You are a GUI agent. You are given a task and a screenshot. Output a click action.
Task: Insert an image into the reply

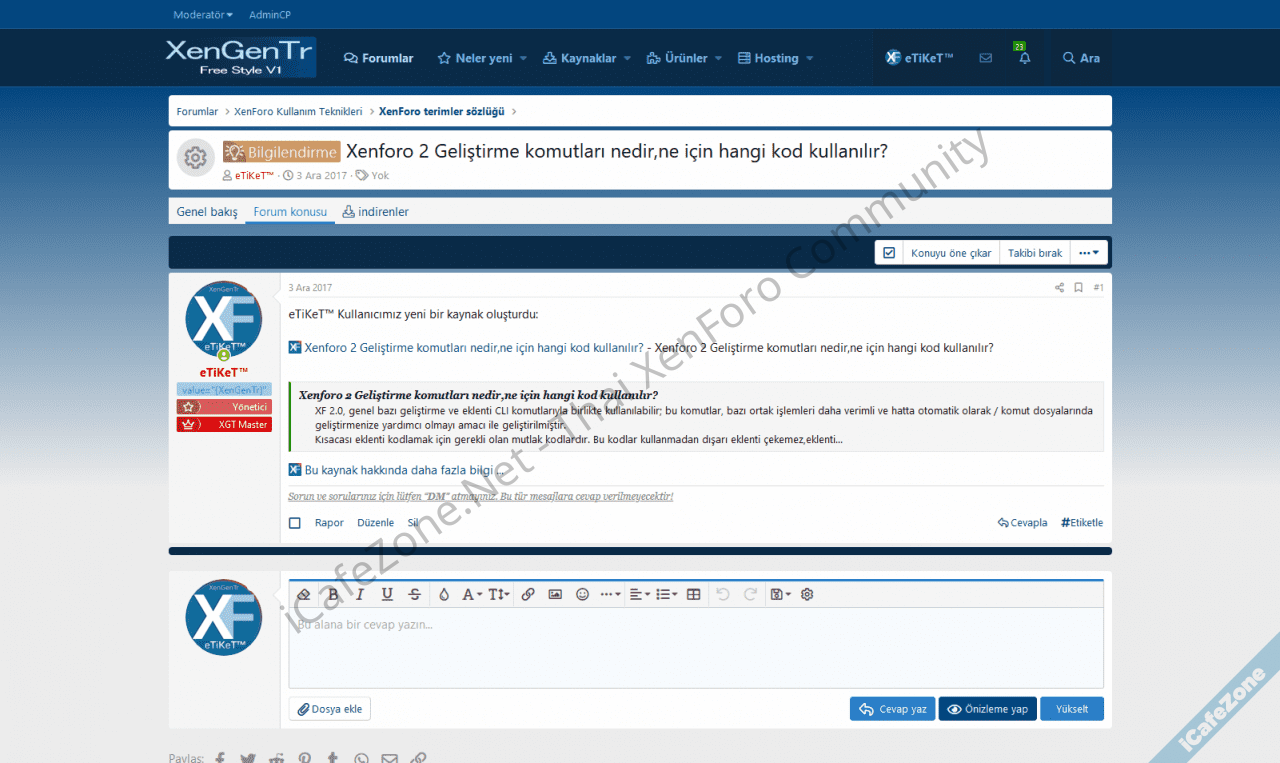555,594
